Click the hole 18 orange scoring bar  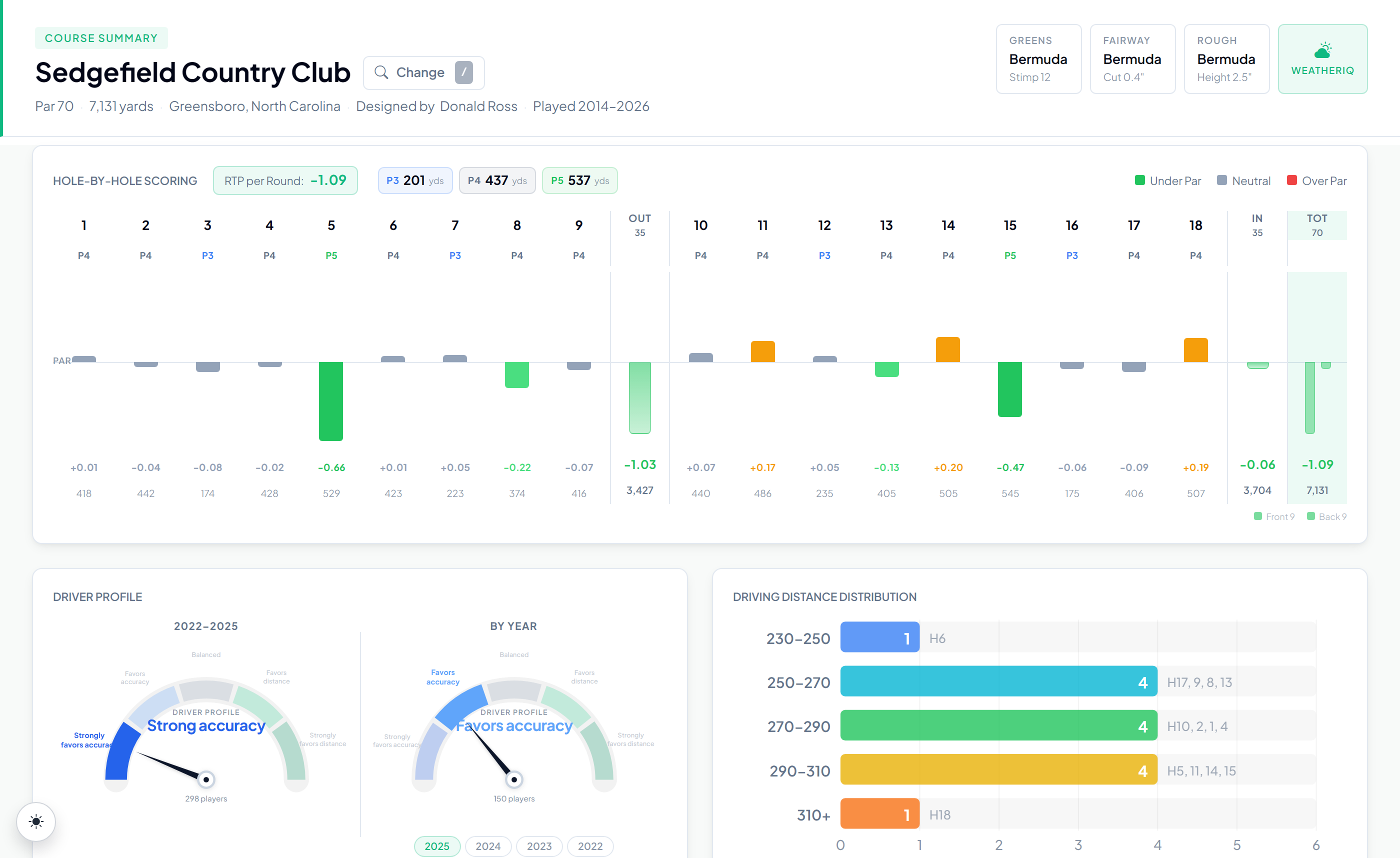pos(1195,350)
